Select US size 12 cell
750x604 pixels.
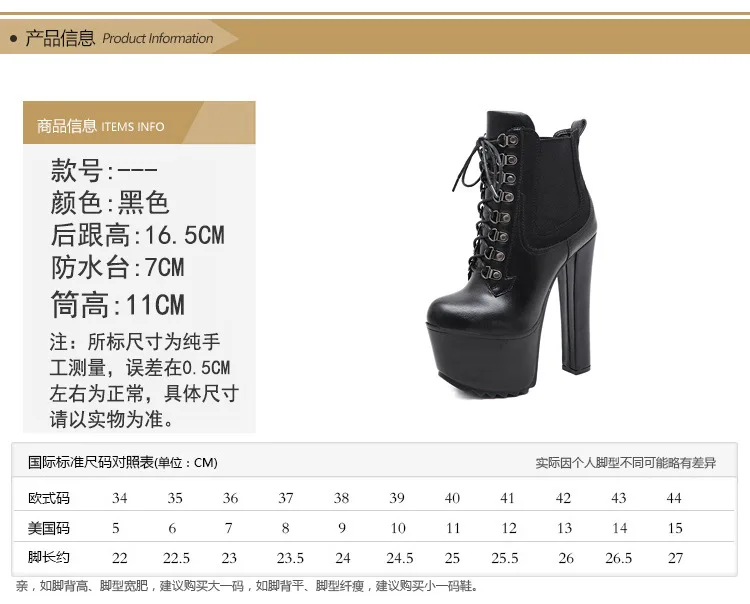[509, 528]
